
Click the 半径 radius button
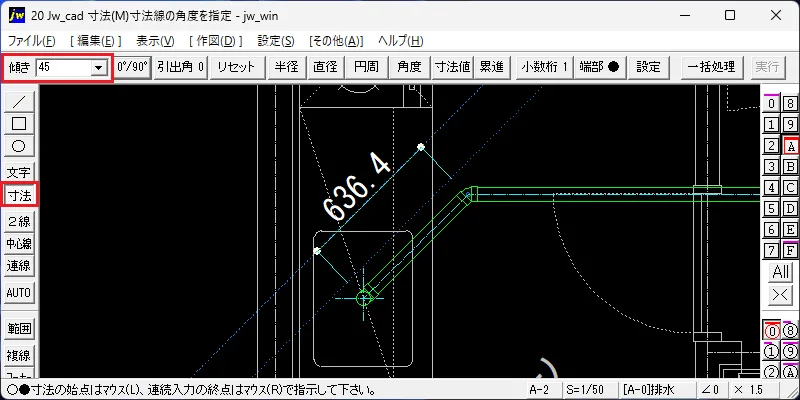286,67
